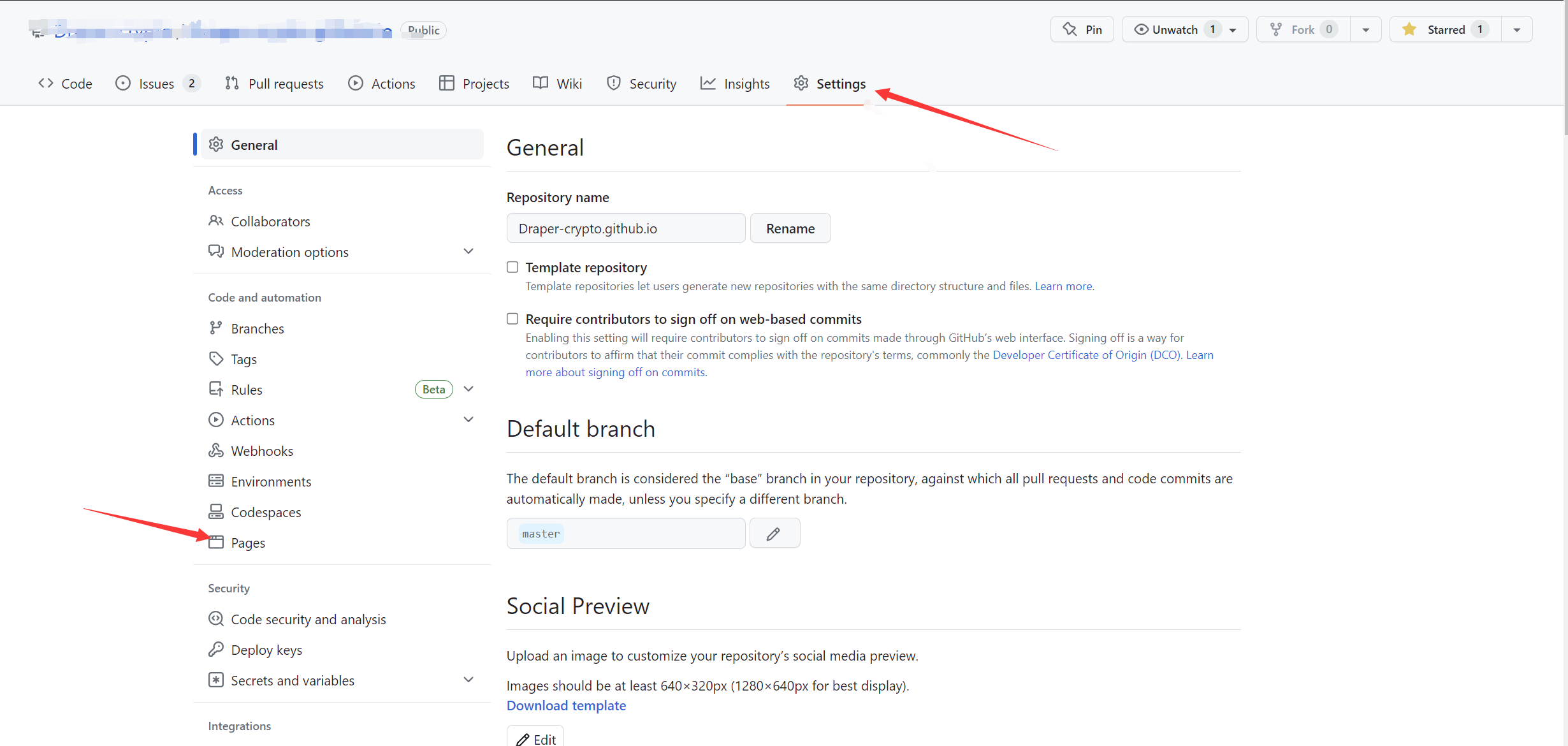Click the Pages browser icon in sidebar
Screen dimensions: 1568x746
tap(216, 543)
